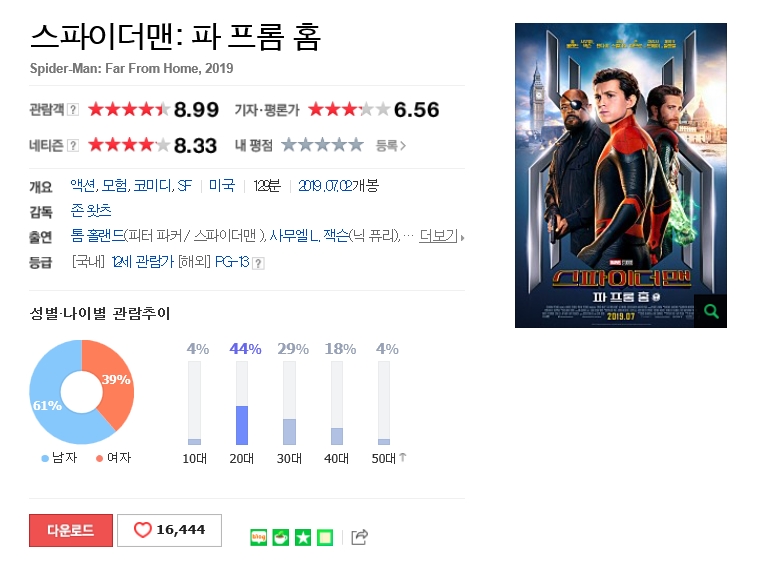Click the 12세 관람가 rating link
Image resolution: width=762 pixels, height=572 pixels.
[x=142, y=262]
